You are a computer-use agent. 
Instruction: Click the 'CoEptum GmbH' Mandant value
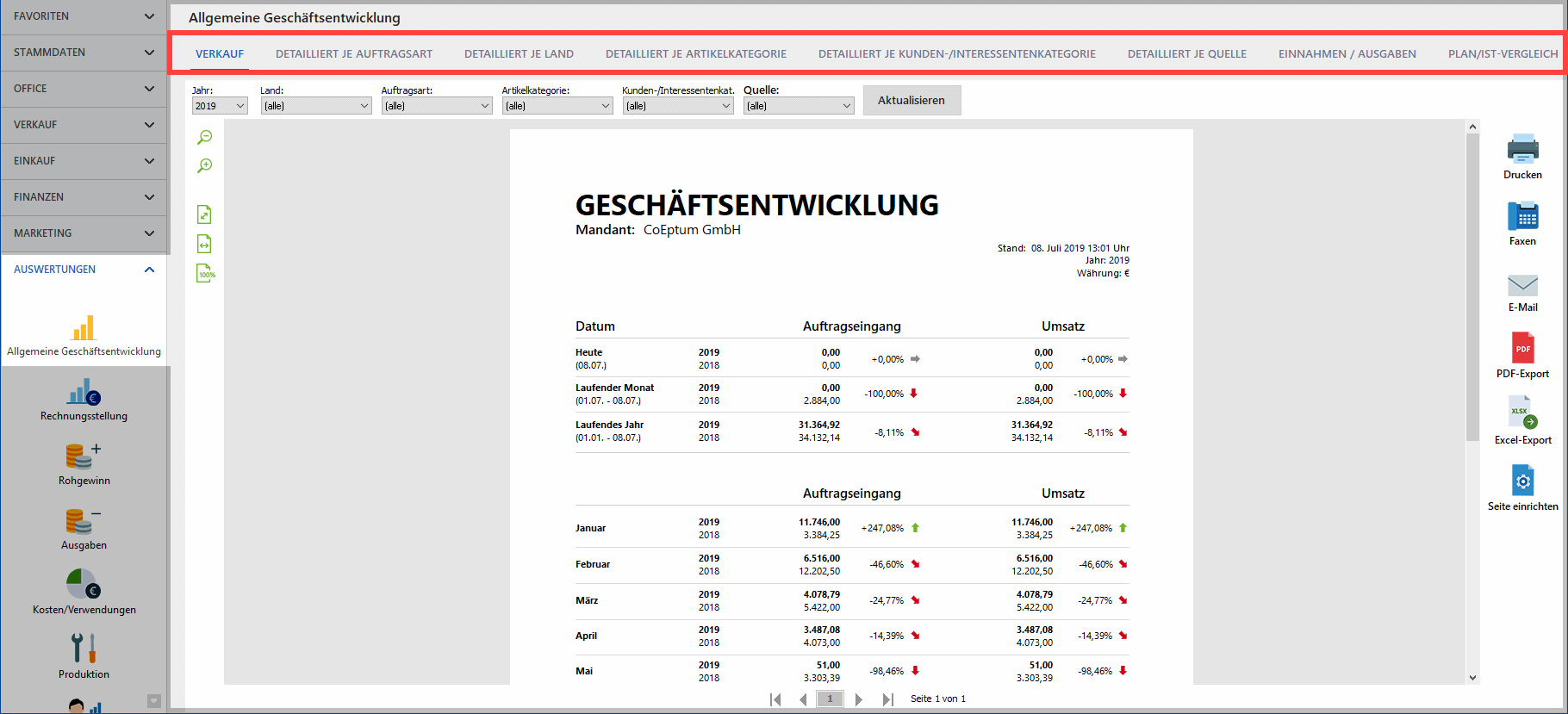(x=692, y=230)
